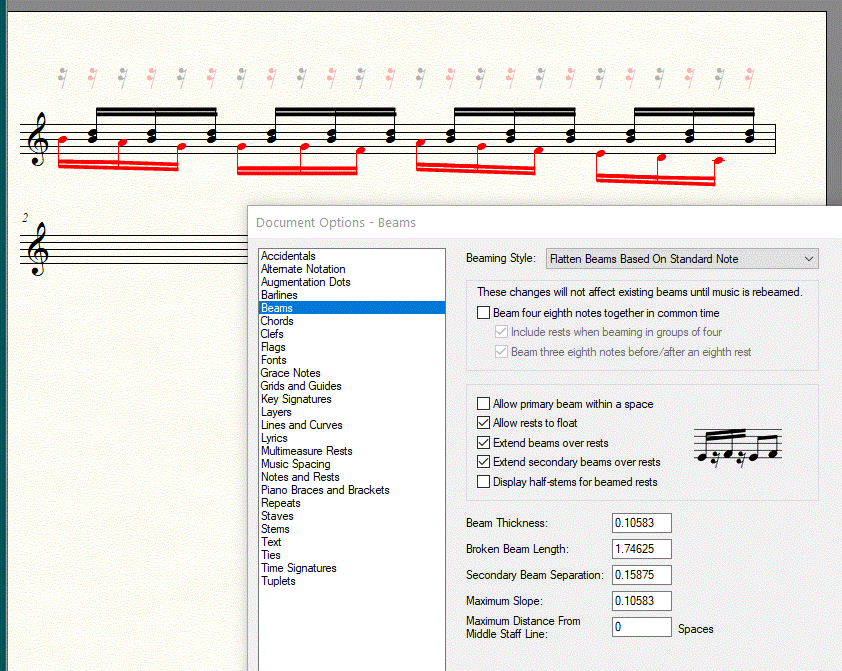Choose Time Signatures from the category list
Screen dimensions: 842x671
pos(298,568)
